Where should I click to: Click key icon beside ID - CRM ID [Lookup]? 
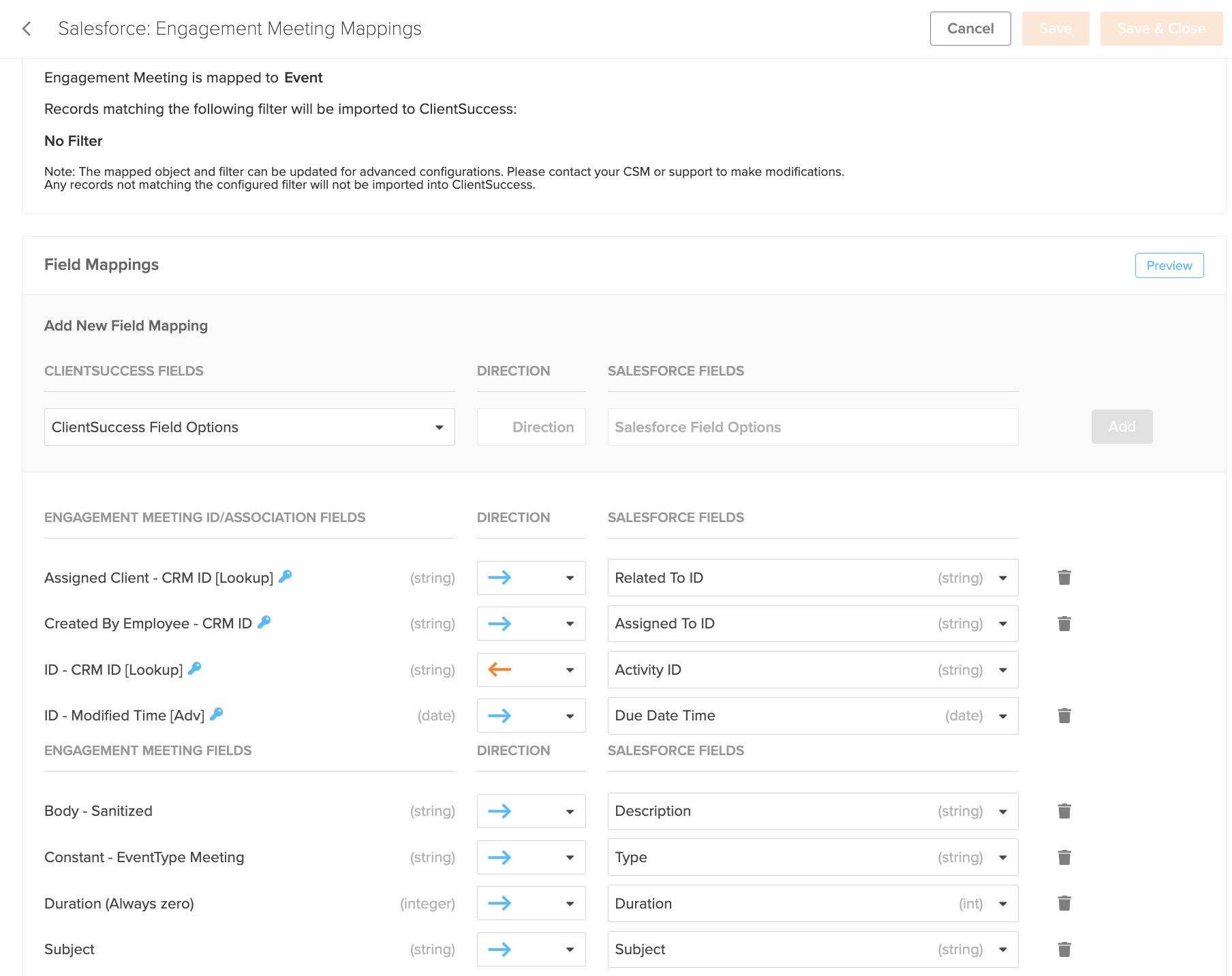tap(195, 669)
